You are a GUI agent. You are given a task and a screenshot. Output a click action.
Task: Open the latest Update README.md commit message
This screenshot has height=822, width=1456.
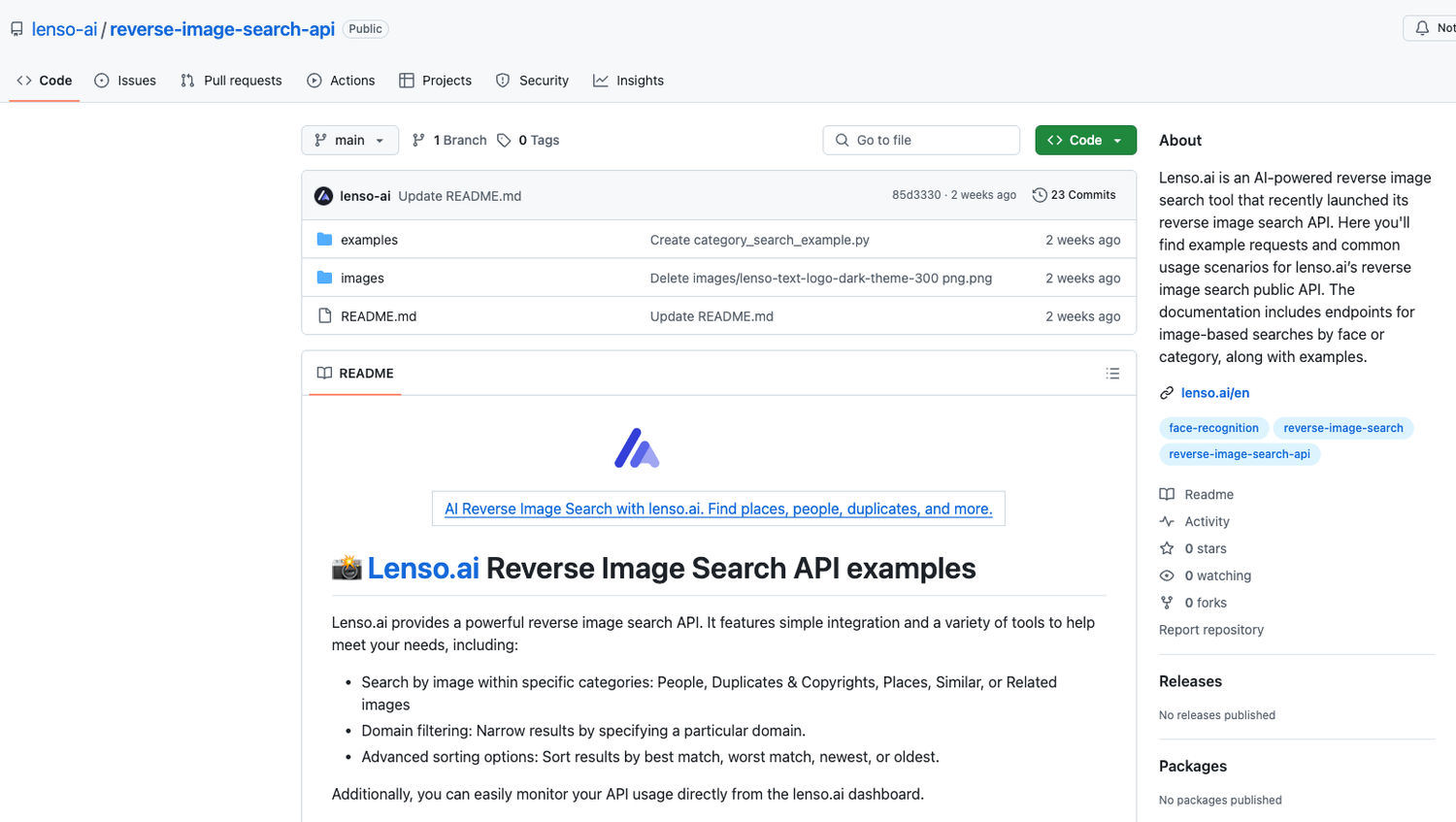click(459, 196)
